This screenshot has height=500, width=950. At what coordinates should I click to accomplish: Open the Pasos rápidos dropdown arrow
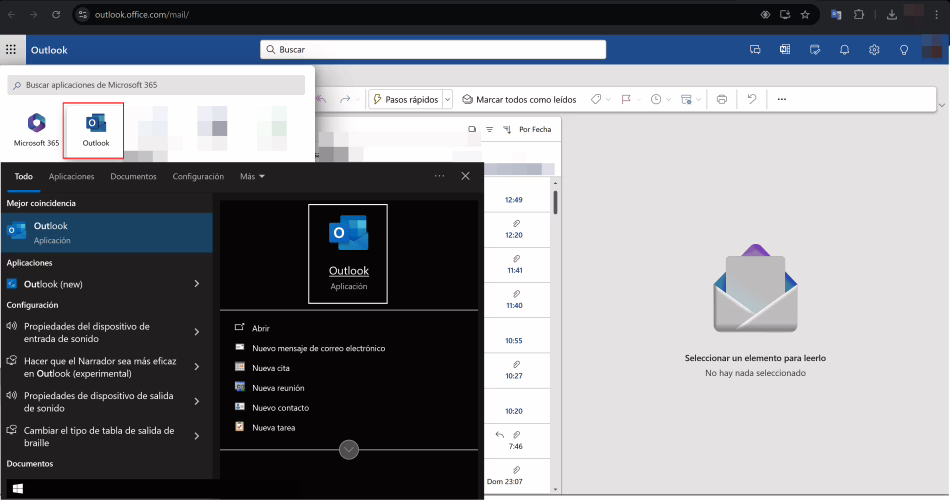coord(448,99)
